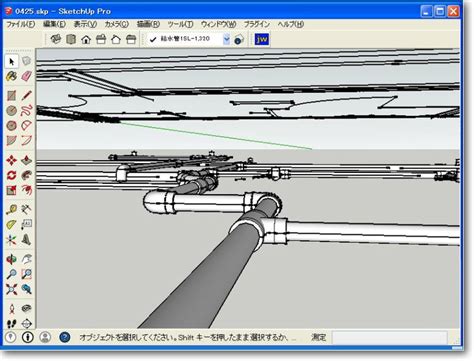Open the Layer Manager icon
The width and height of the screenshot is (474, 361).
click(x=239, y=40)
